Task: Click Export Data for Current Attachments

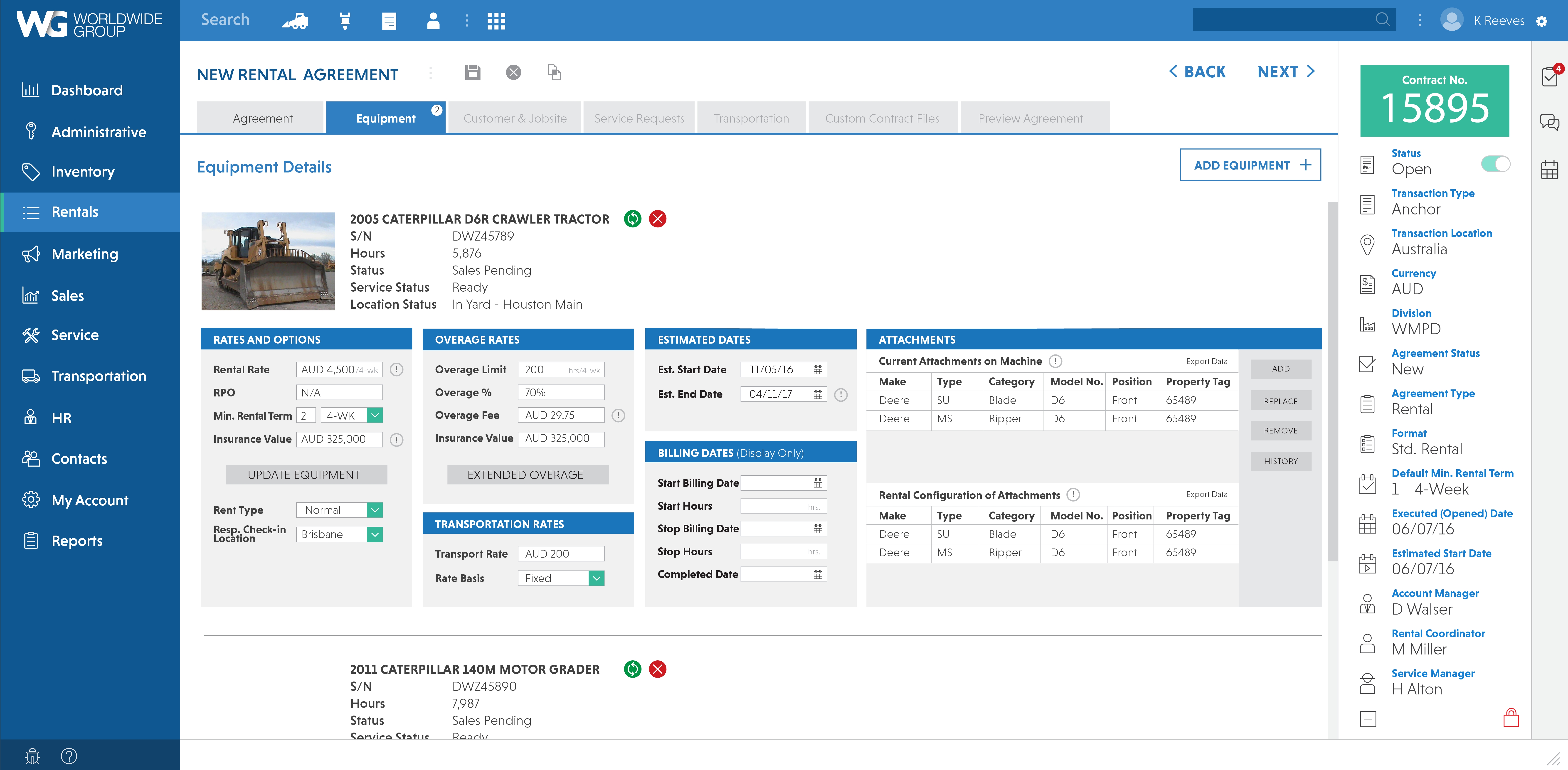Action: (1206, 361)
